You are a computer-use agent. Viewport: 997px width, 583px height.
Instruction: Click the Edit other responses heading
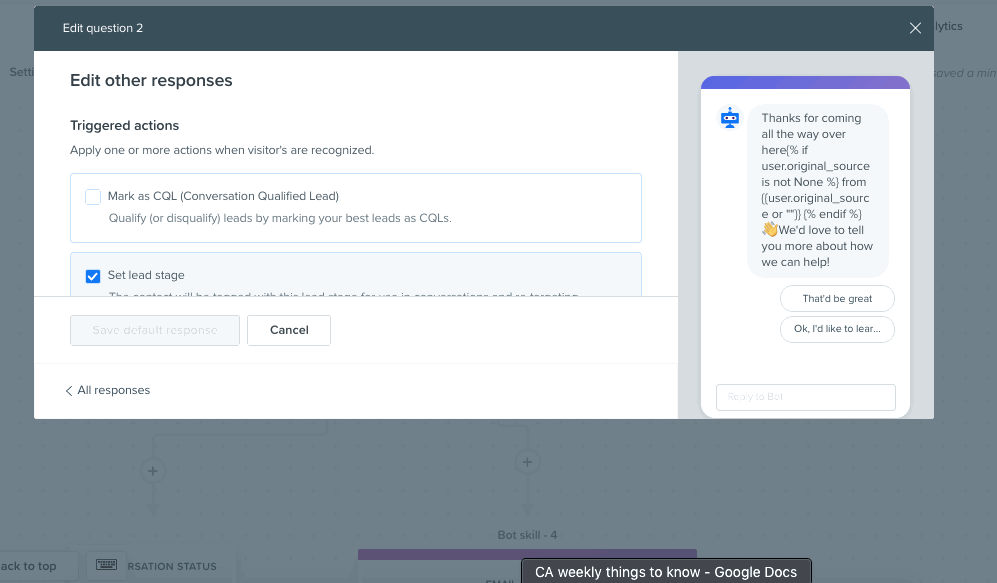[151, 81]
